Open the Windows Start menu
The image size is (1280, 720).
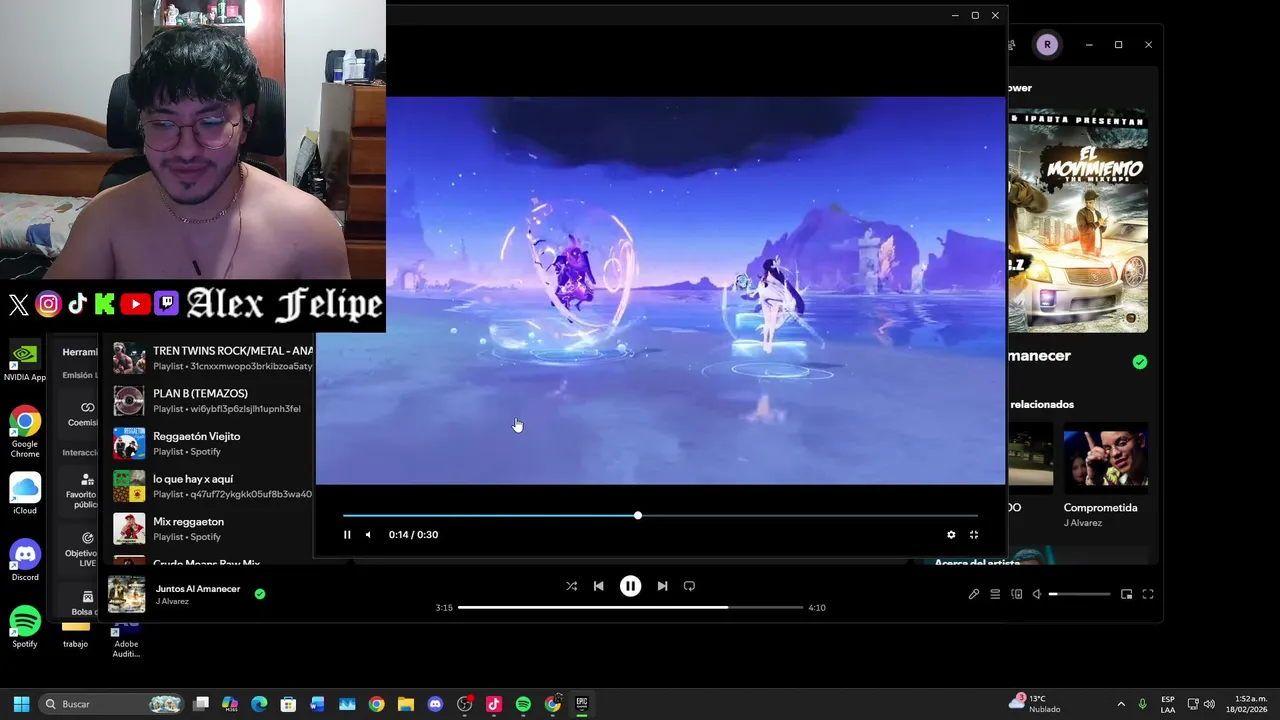pos(21,704)
